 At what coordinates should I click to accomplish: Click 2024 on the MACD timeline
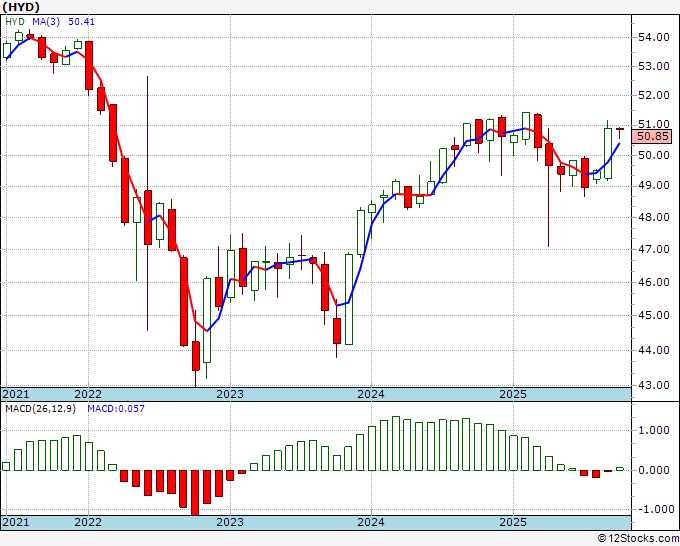pyautogui.click(x=371, y=522)
